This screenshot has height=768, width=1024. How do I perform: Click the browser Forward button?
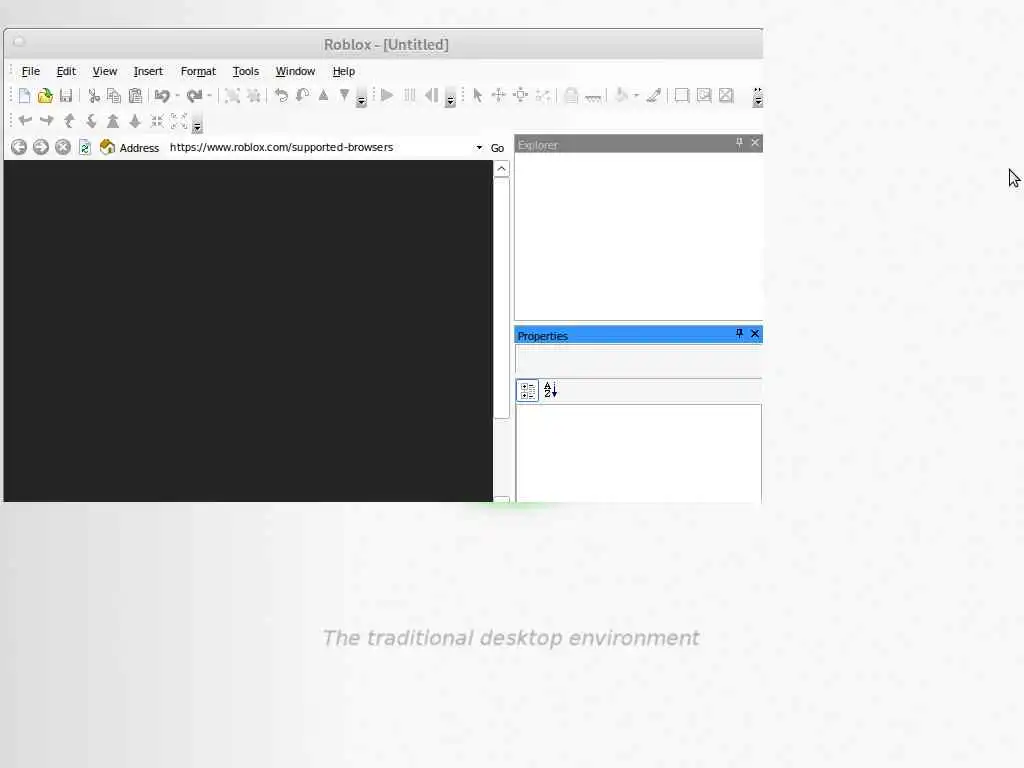tap(40, 148)
